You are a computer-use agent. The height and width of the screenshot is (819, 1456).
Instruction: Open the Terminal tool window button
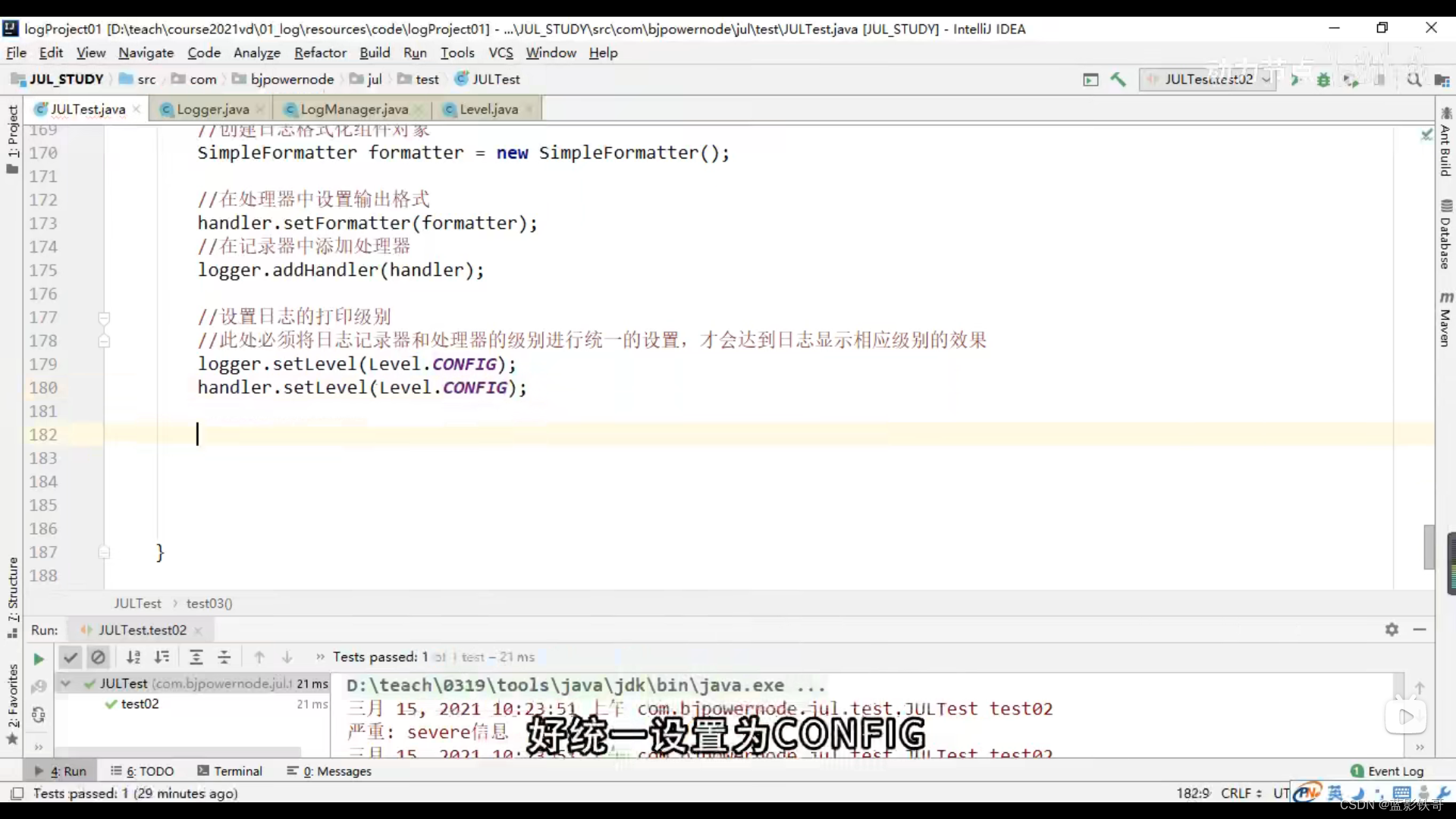coord(230,771)
